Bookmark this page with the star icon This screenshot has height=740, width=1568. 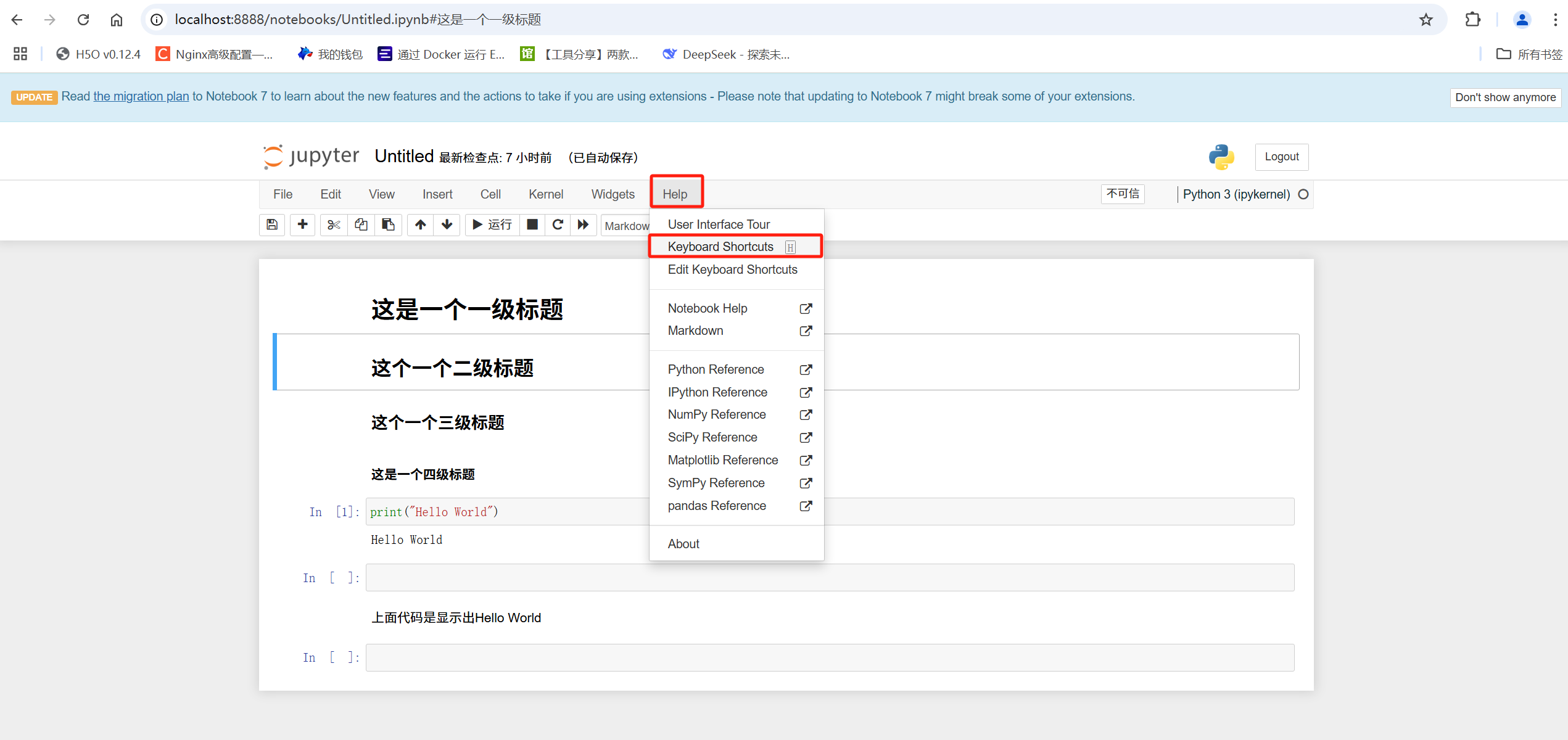tap(1426, 20)
